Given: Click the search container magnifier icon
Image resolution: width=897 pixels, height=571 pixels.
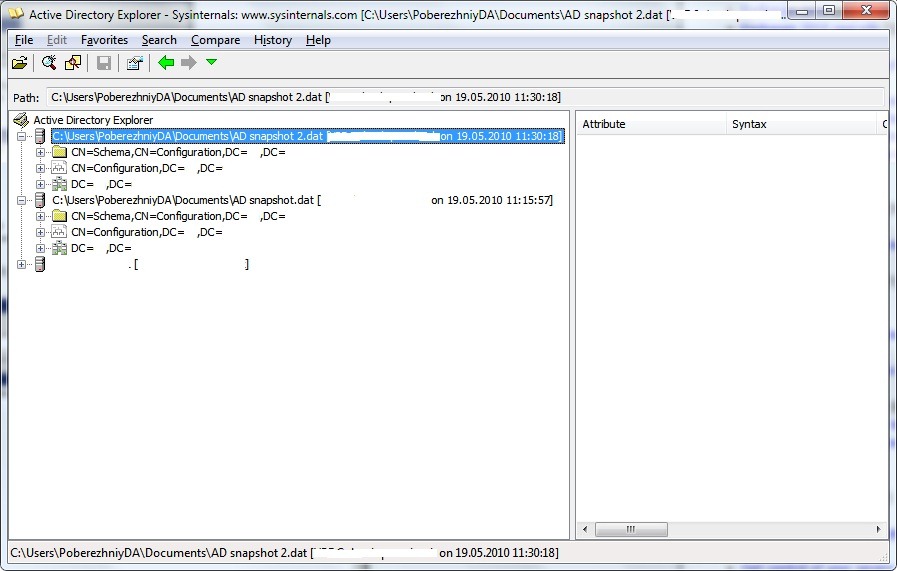Looking at the screenshot, I should tap(49, 62).
